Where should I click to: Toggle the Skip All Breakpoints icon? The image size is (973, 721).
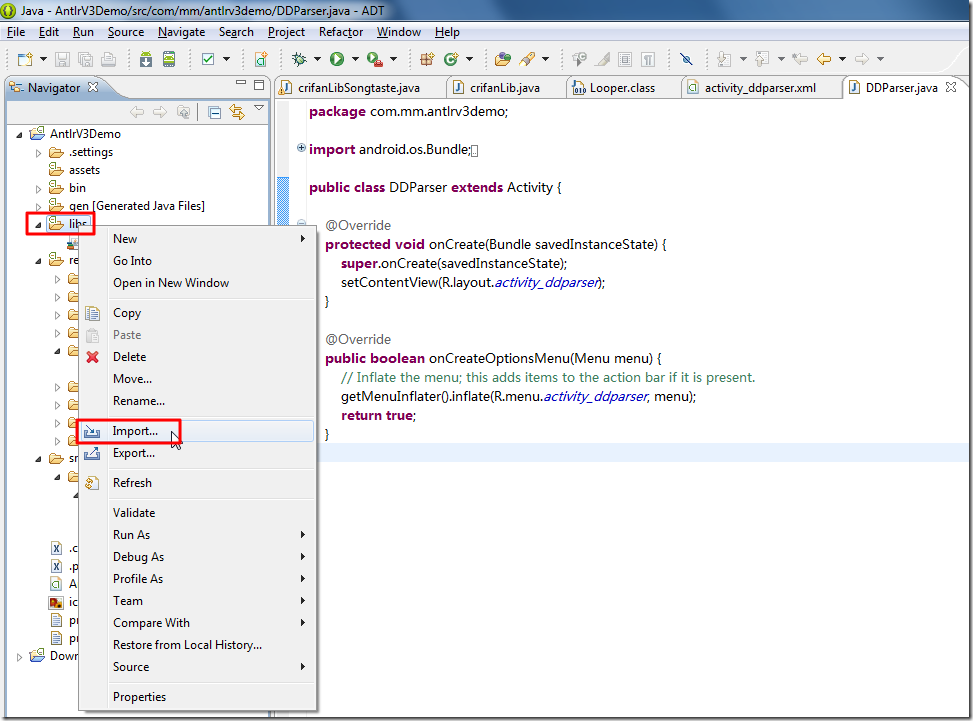tap(685, 59)
